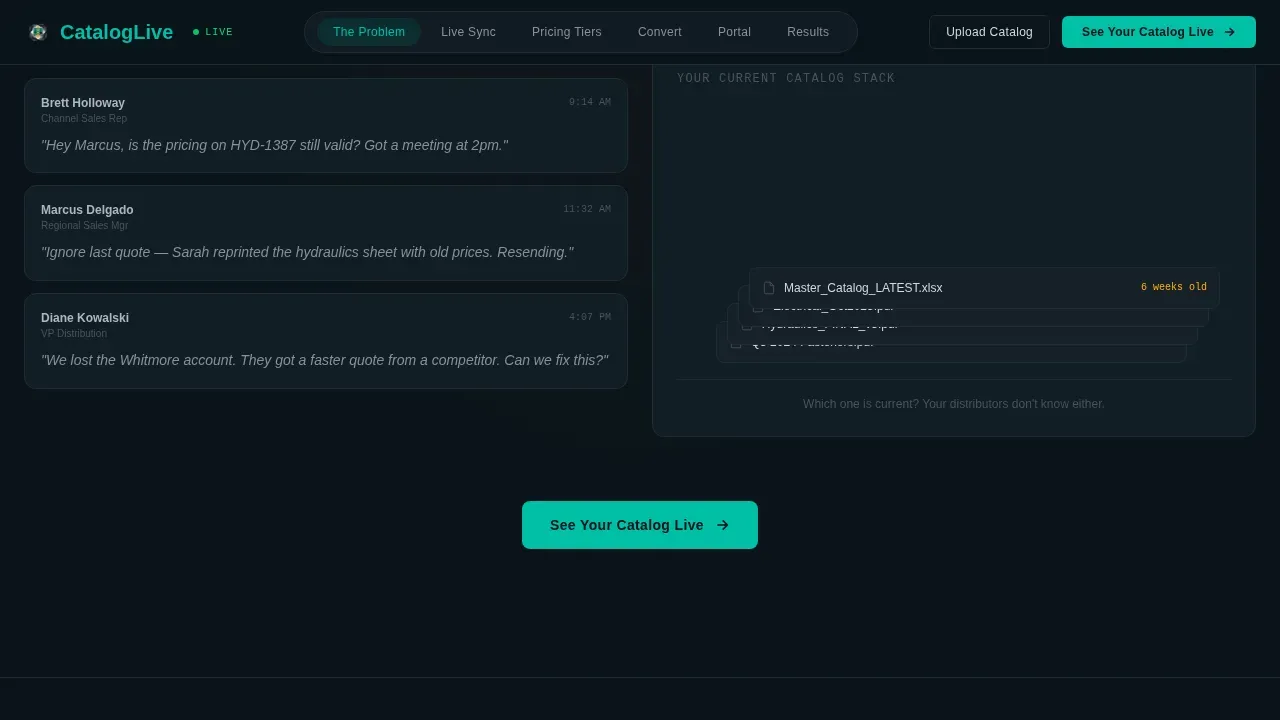Switch to Live Sync section

click(468, 32)
